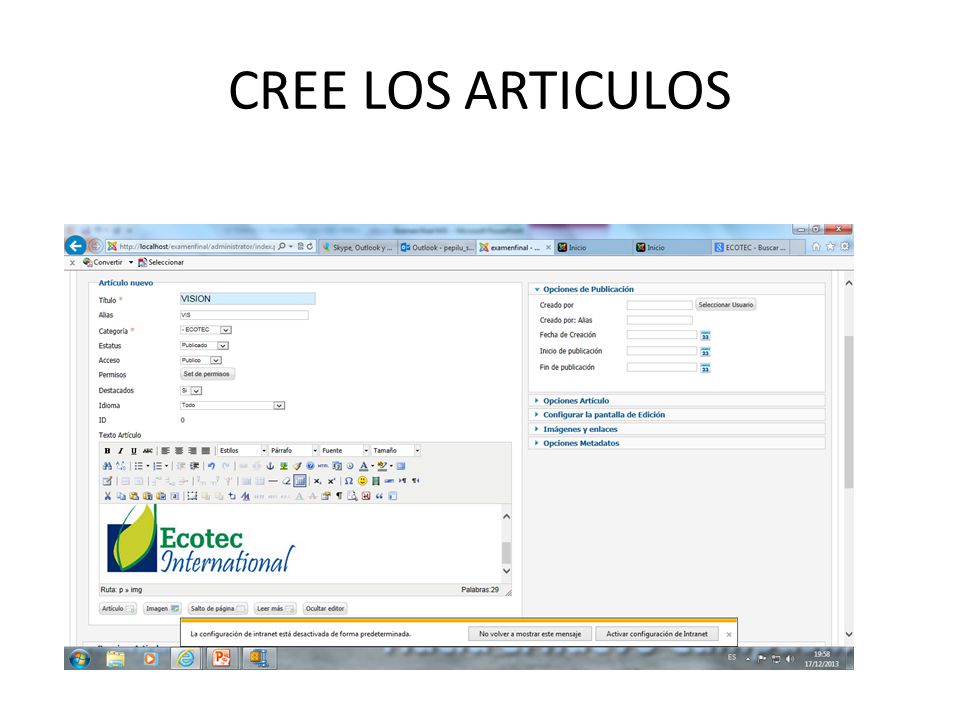The width and height of the screenshot is (960, 720).
Task: Edit HTML source code
Action: point(323,466)
